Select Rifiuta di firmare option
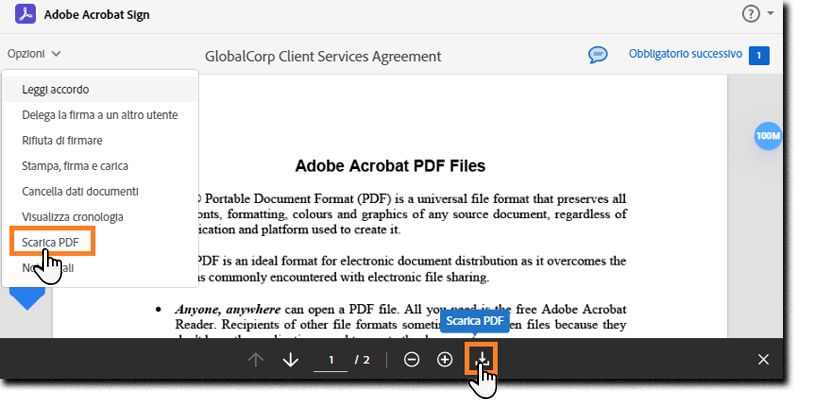This screenshot has height=401, width=829. (x=100, y=140)
